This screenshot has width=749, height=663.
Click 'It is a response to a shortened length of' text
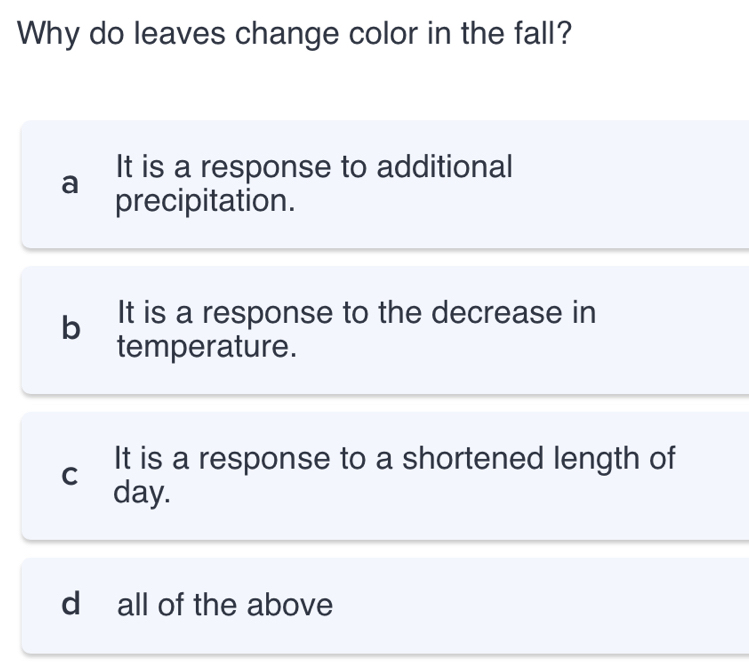[x=395, y=459]
